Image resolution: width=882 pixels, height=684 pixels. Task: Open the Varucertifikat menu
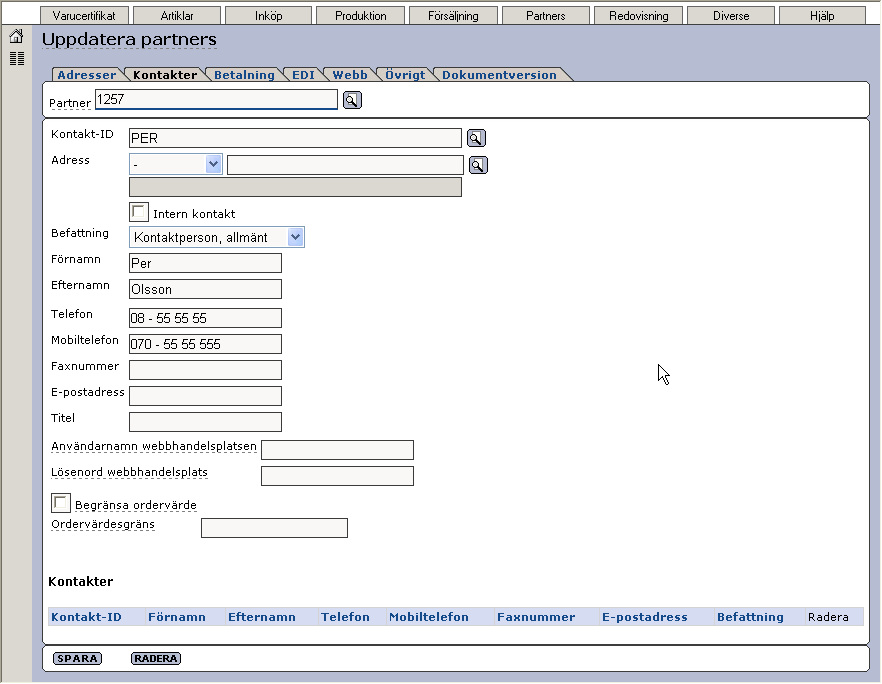tap(84, 16)
